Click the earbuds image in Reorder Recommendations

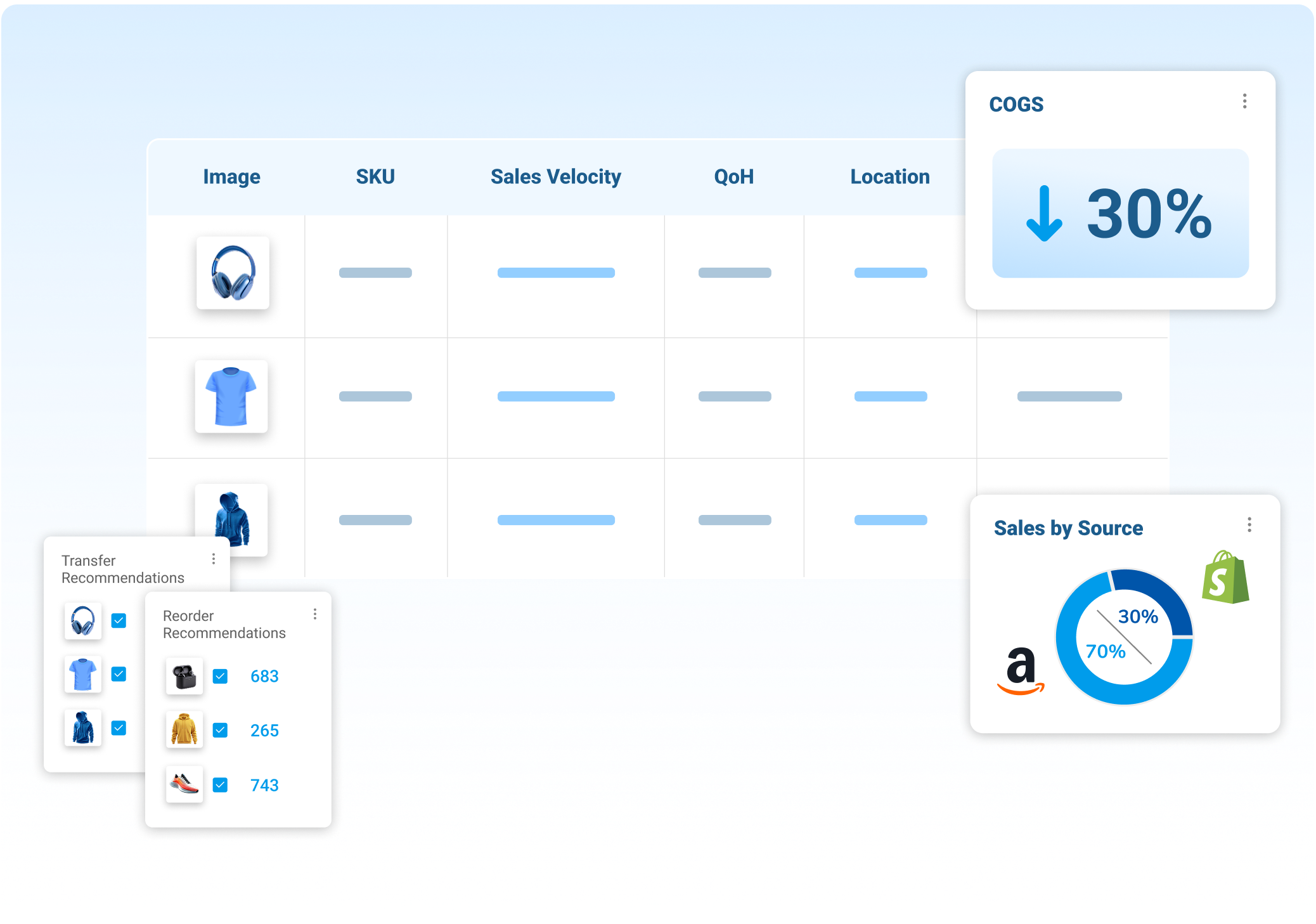tap(184, 676)
